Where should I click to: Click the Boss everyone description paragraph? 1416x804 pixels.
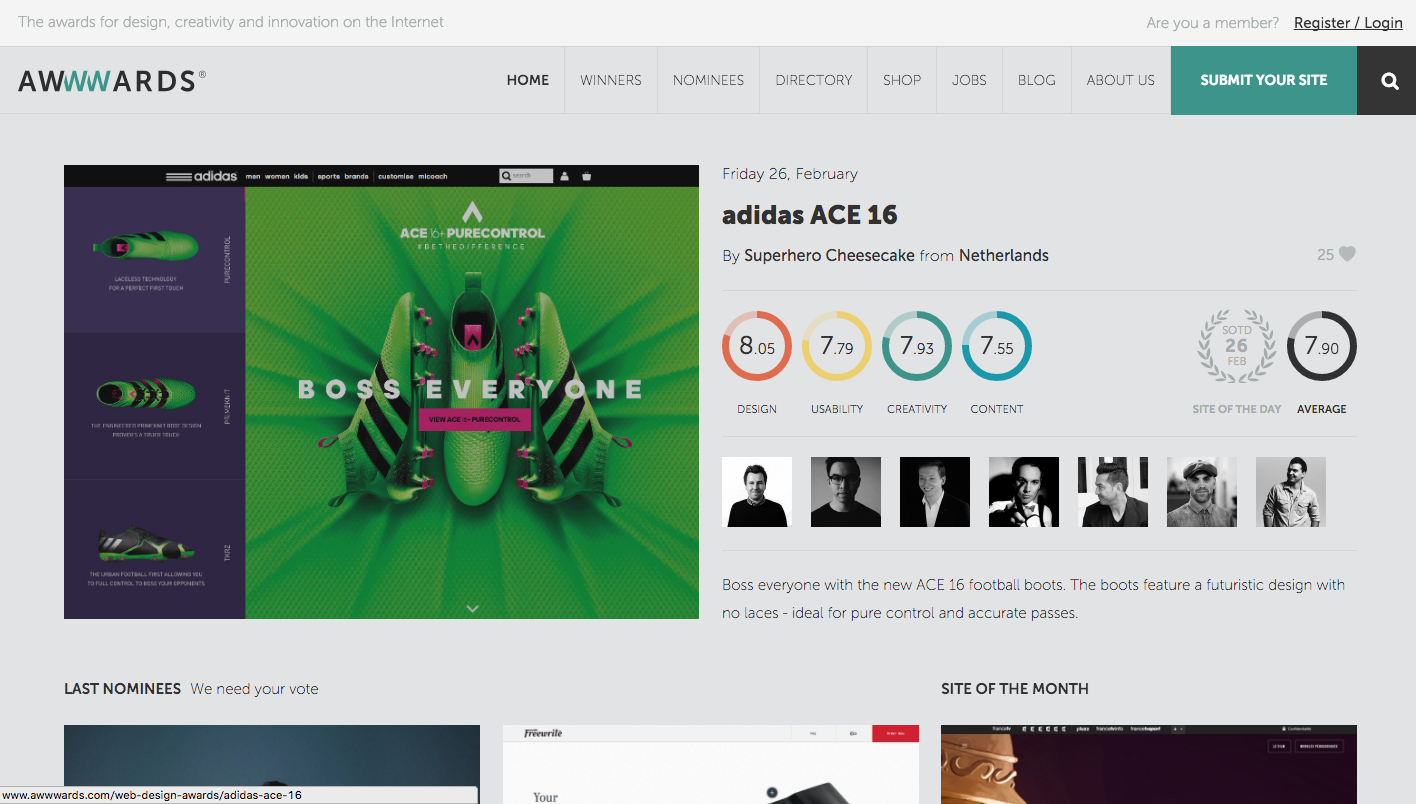[1033, 598]
